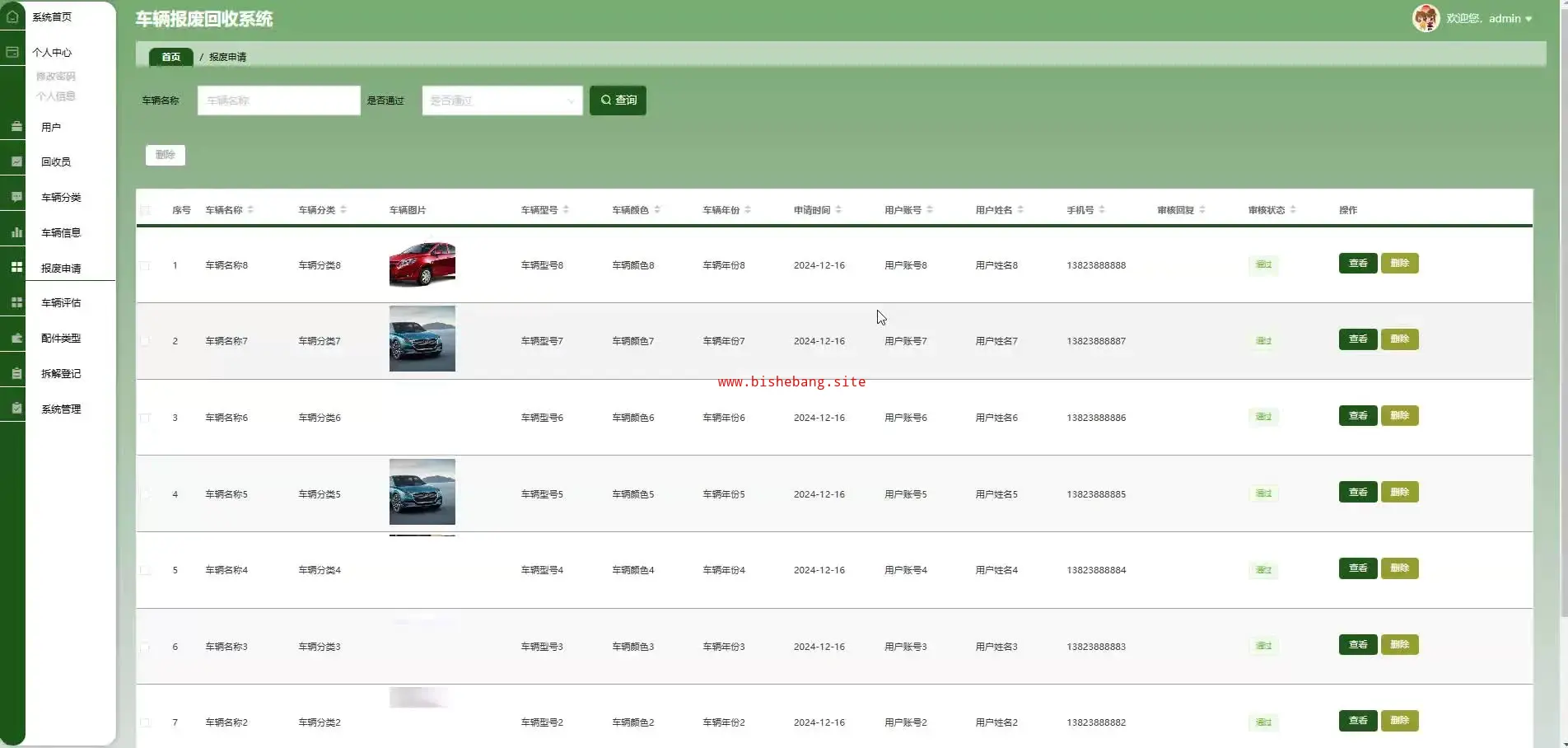The height and width of the screenshot is (748, 1568).
Task: Click 查看 button for 车辆名称5 row
Action: point(1357,493)
